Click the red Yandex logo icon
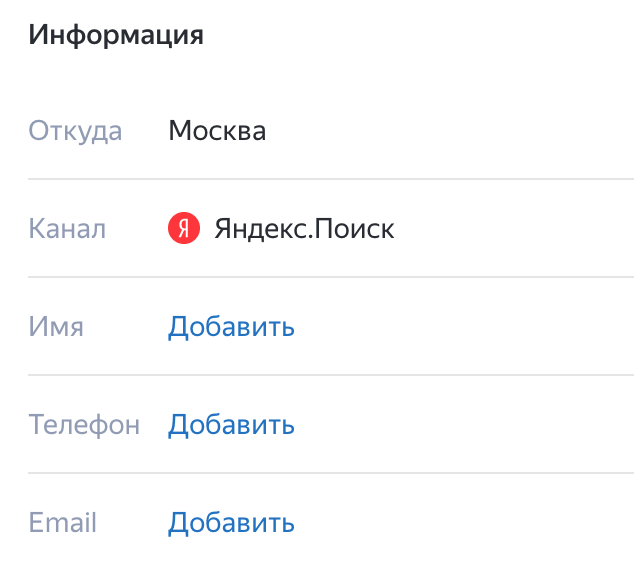The width and height of the screenshot is (634, 568). 184,228
